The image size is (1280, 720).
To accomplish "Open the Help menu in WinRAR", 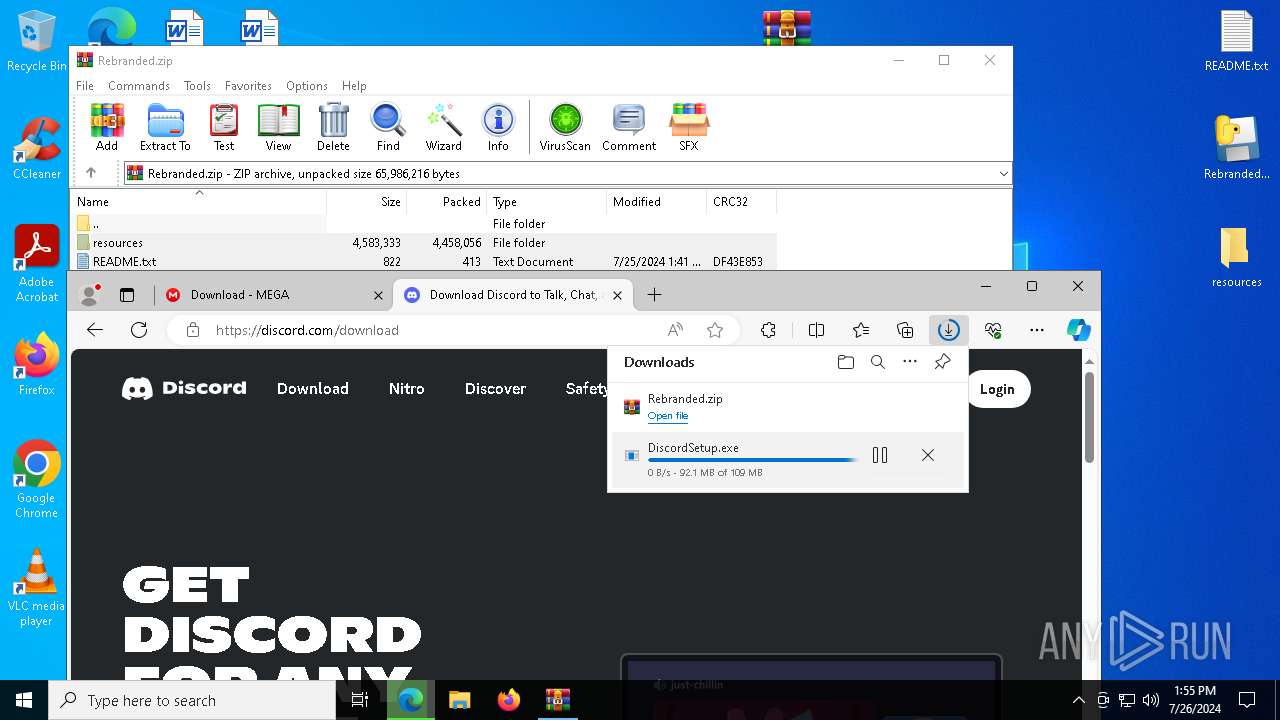I will click(x=354, y=86).
